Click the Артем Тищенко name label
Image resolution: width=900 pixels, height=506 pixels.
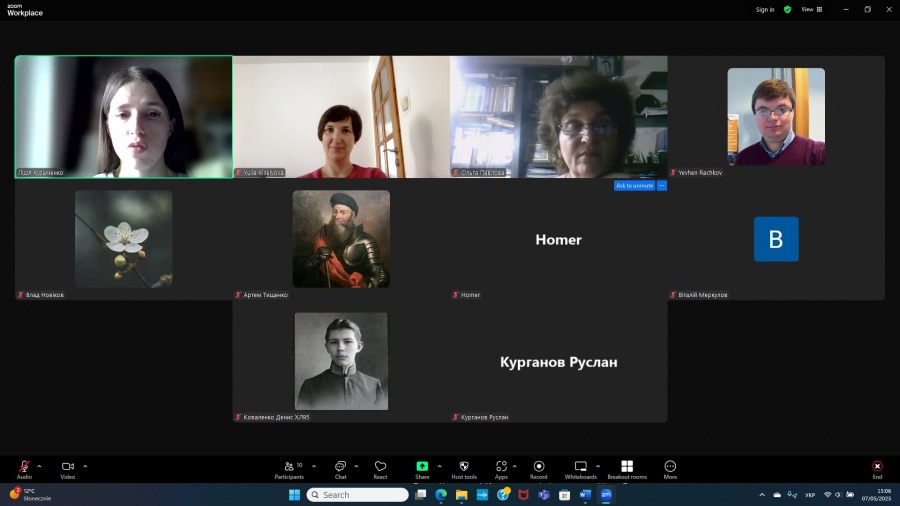pyautogui.click(x=265, y=295)
